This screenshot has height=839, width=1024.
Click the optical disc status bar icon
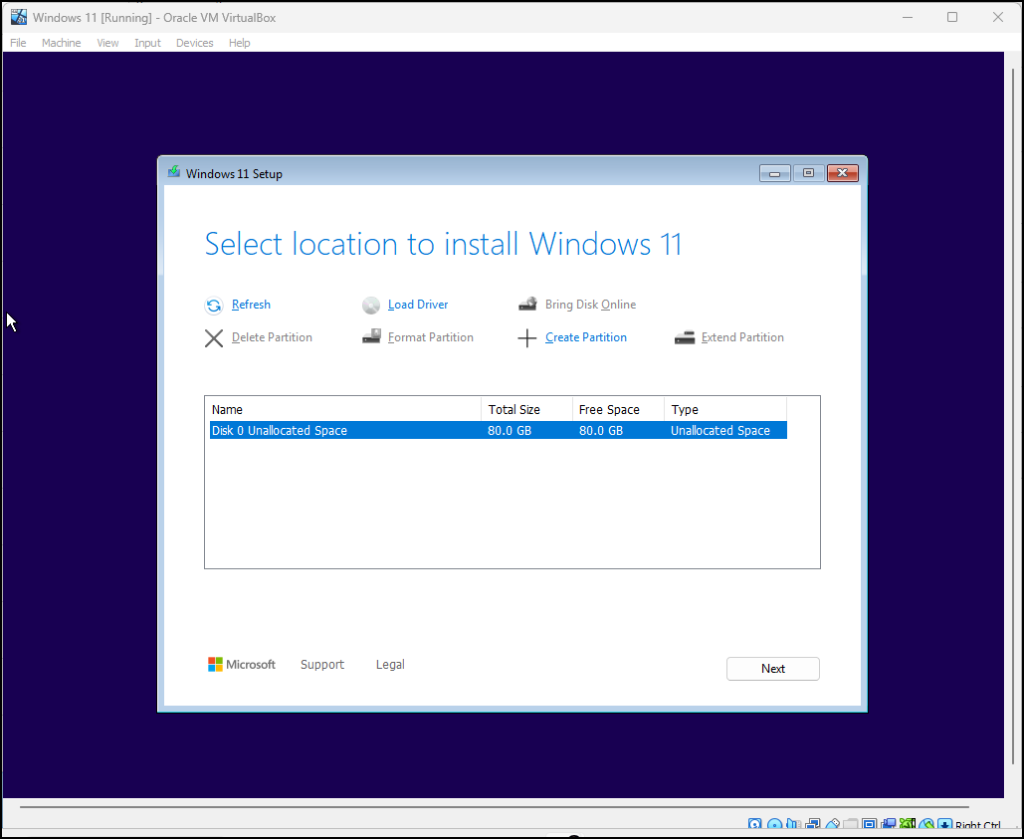point(775,824)
